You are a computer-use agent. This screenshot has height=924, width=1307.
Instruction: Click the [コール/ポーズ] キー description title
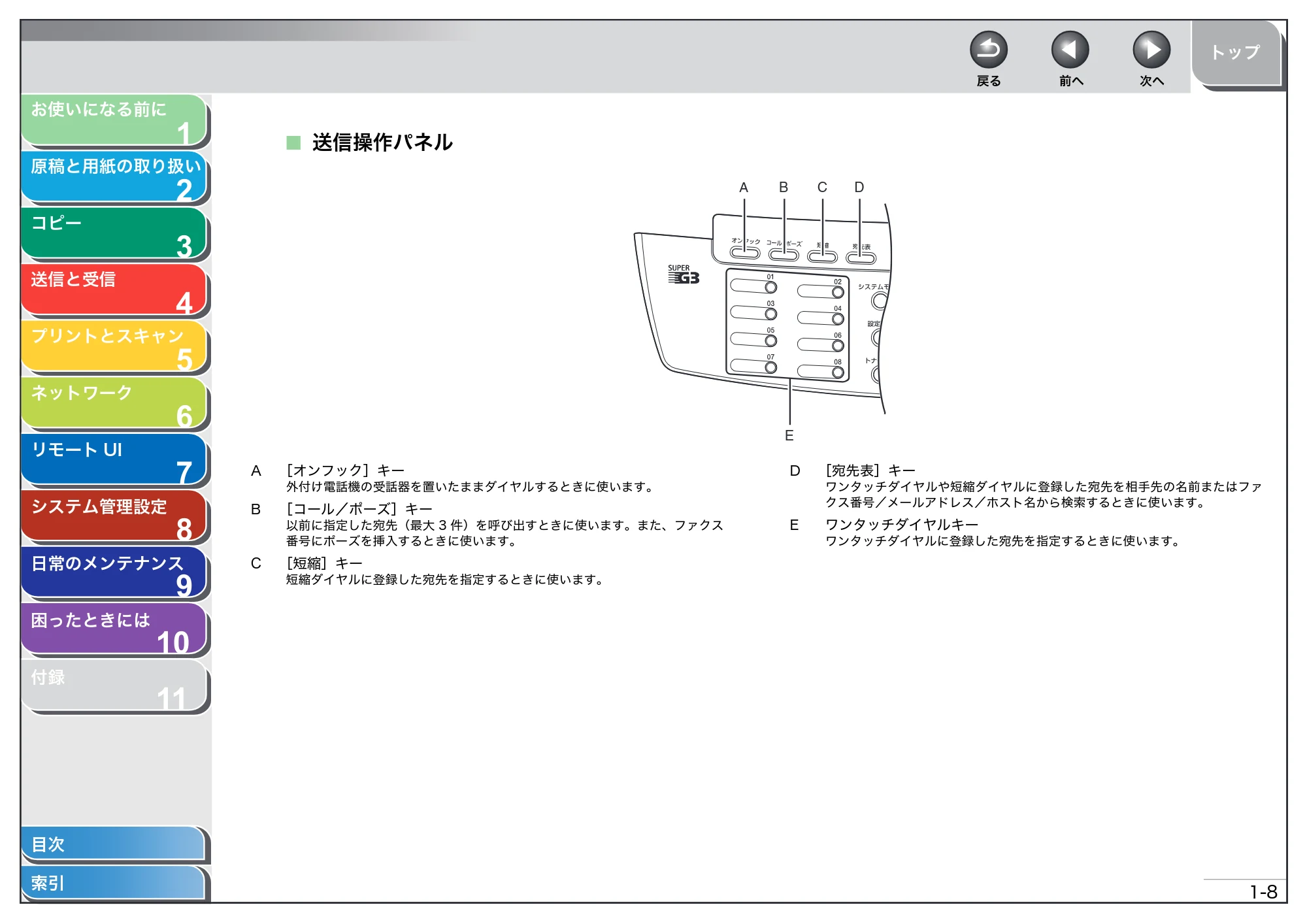[359, 509]
